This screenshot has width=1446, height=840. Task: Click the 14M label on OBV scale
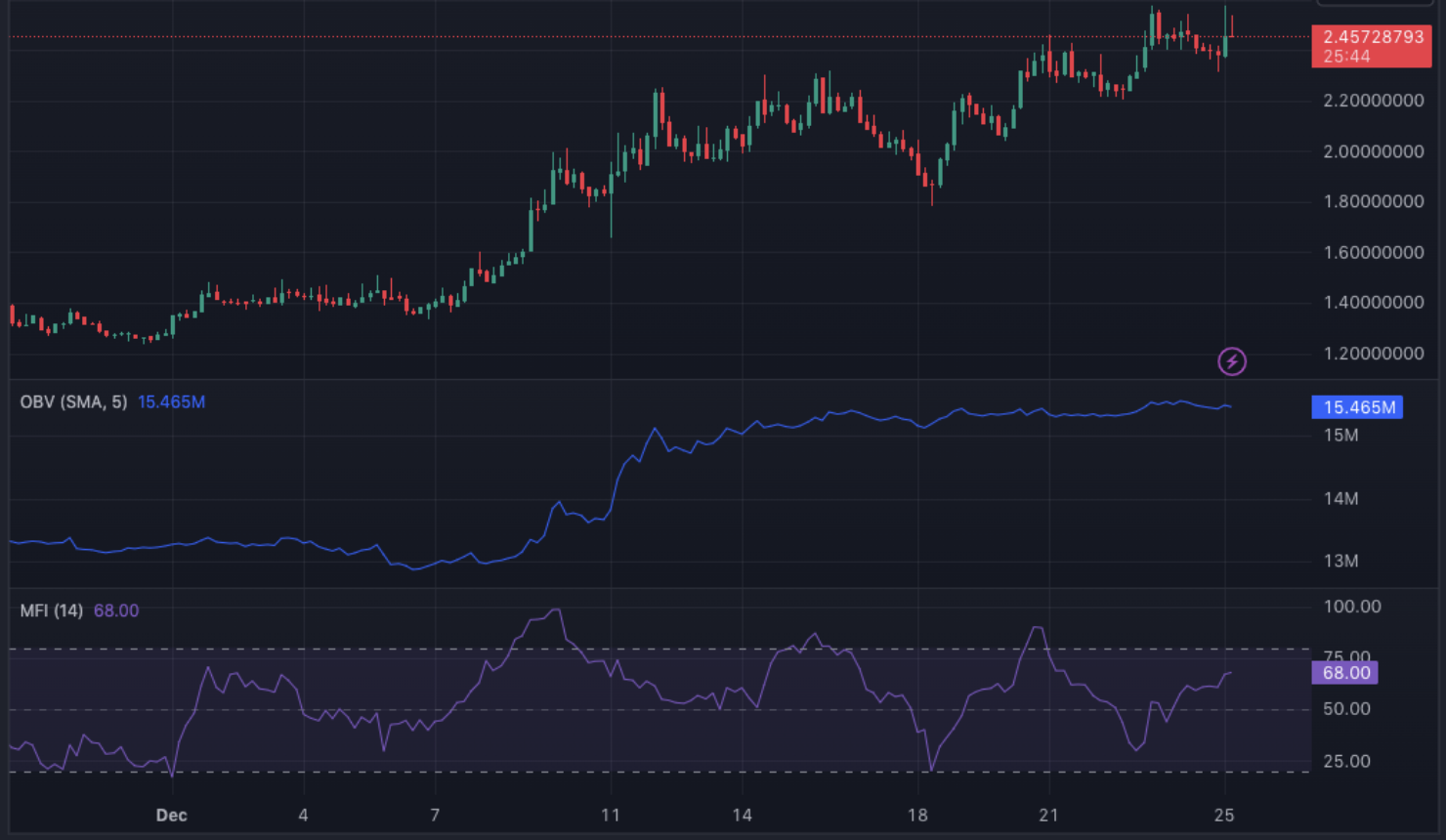tap(1340, 499)
